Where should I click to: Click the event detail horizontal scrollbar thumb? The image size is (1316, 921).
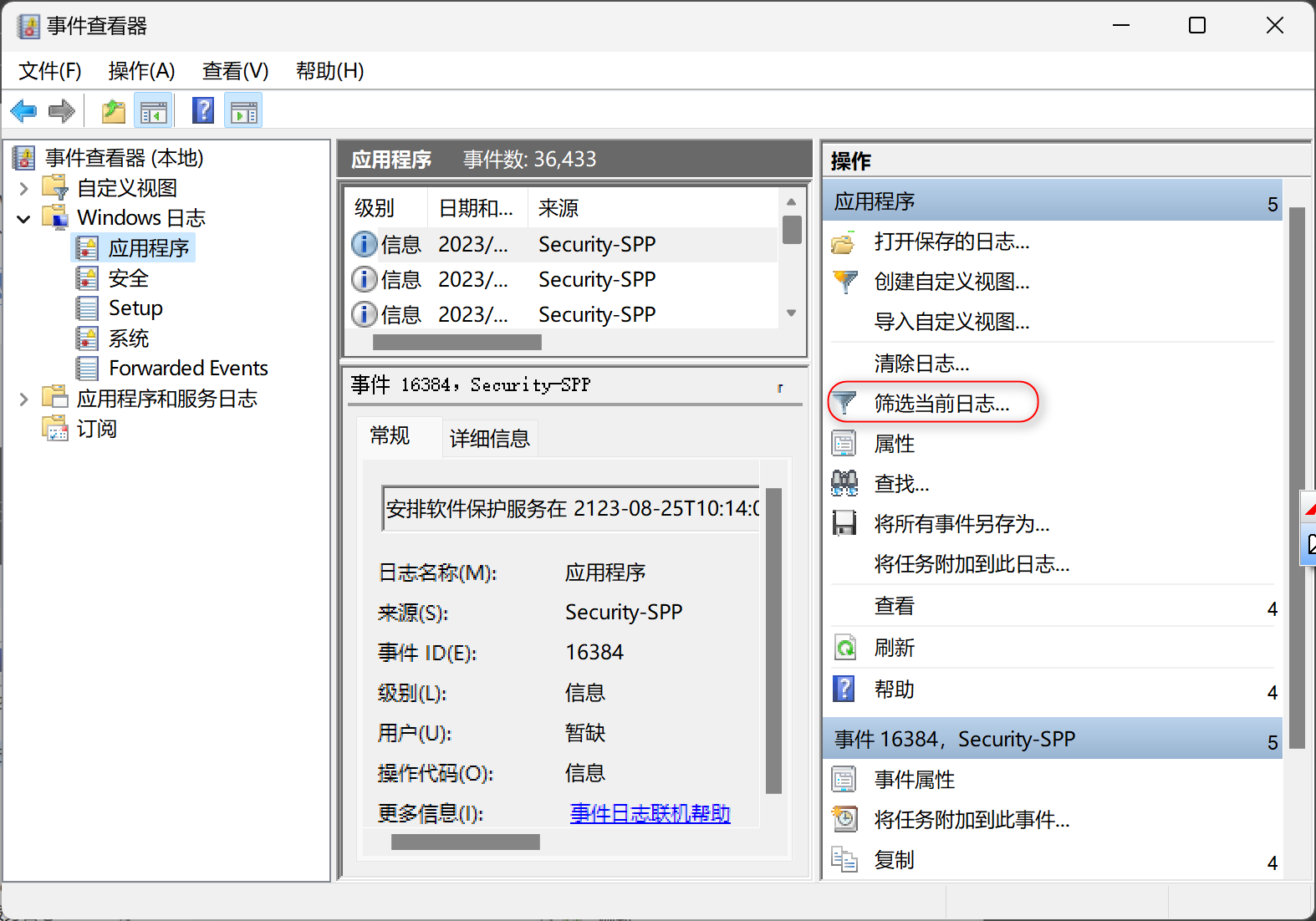[x=466, y=842]
